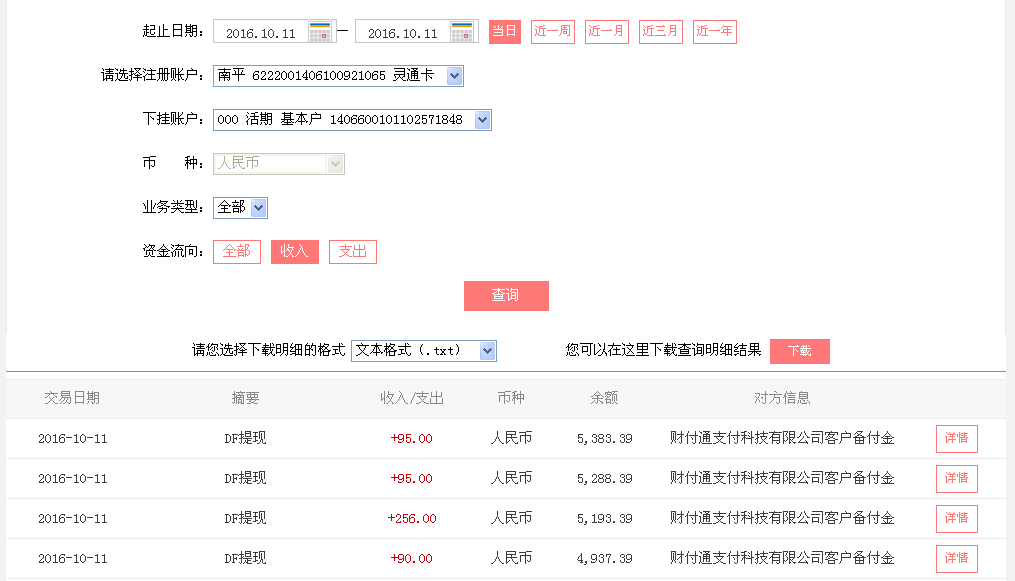Open the 币种 currency dropdown
1015x581 pixels.
334,163
